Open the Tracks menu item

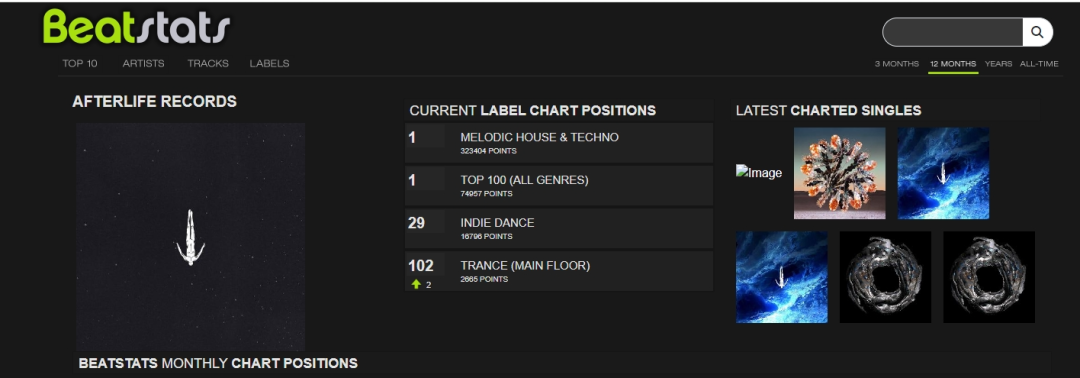click(208, 63)
